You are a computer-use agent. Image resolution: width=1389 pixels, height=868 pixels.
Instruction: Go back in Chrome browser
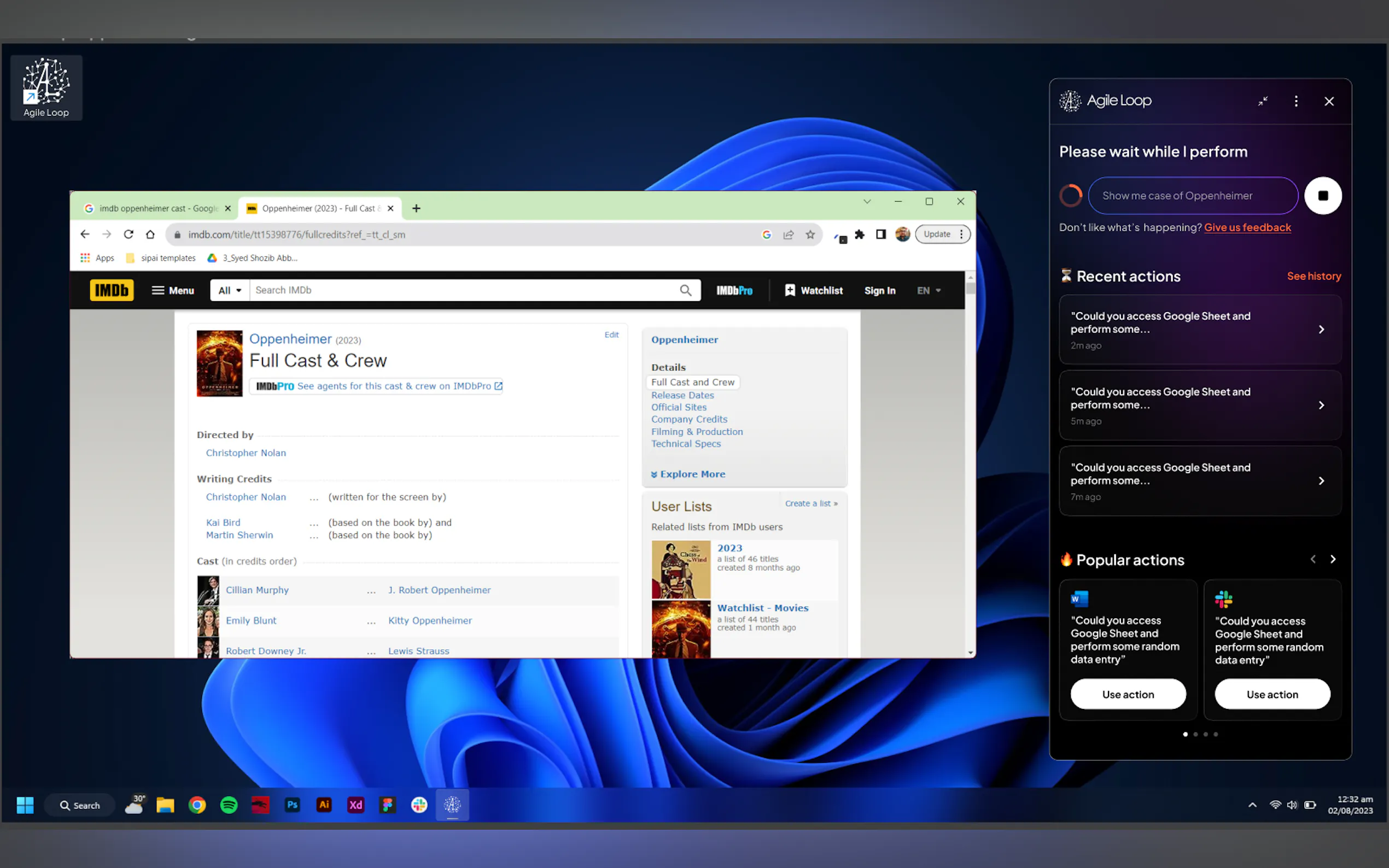click(85, 234)
